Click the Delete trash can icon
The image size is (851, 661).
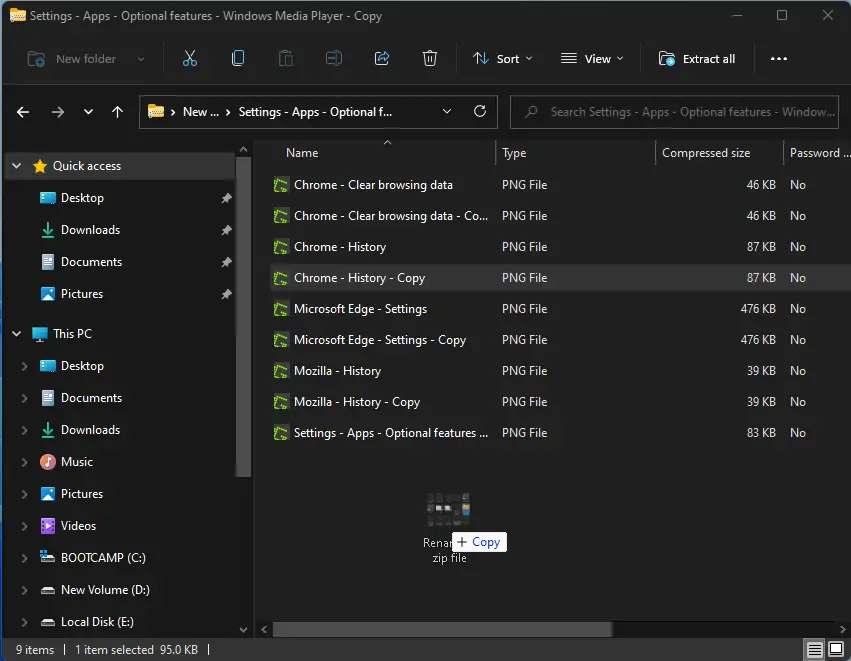point(429,58)
